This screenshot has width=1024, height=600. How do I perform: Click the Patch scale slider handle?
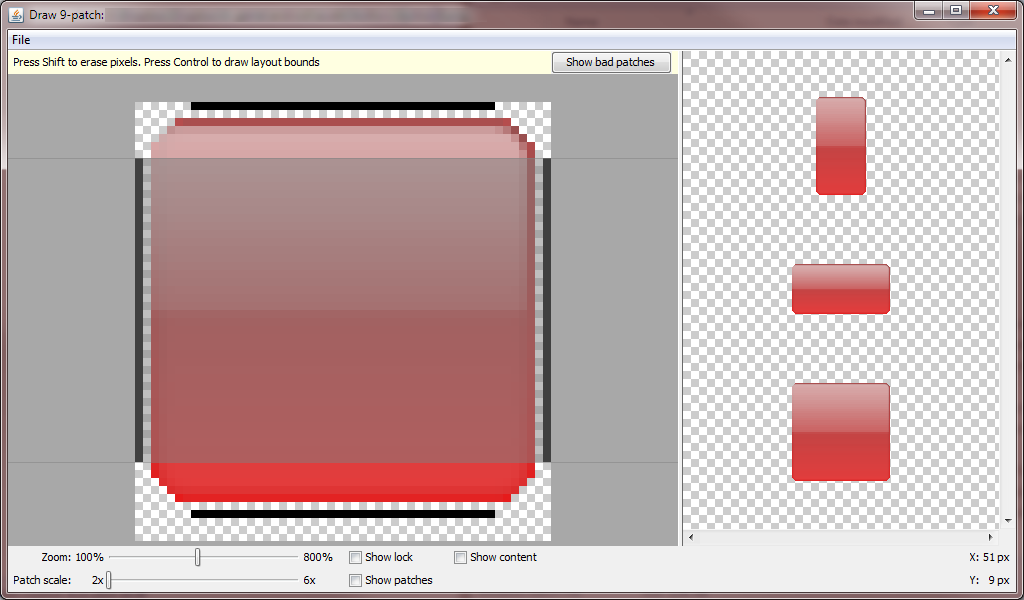[x=110, y=580]
